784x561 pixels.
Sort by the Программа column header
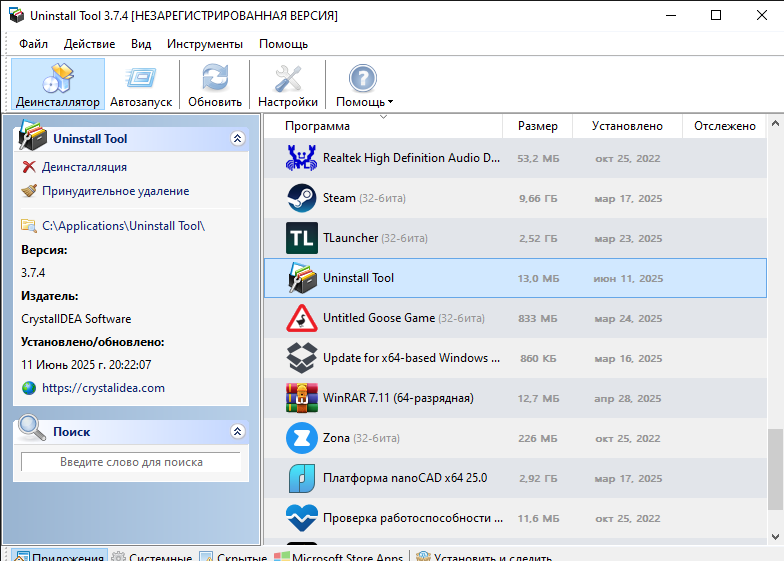point(382,126)
